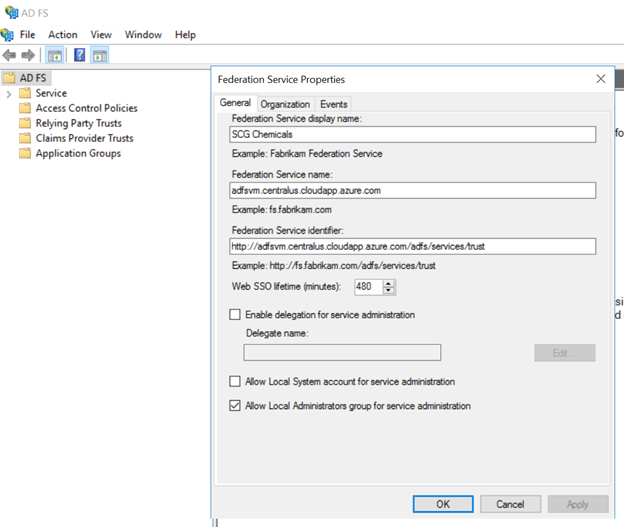Click the Apply button
Screen dimensions: 624x527
click(578, 504)
